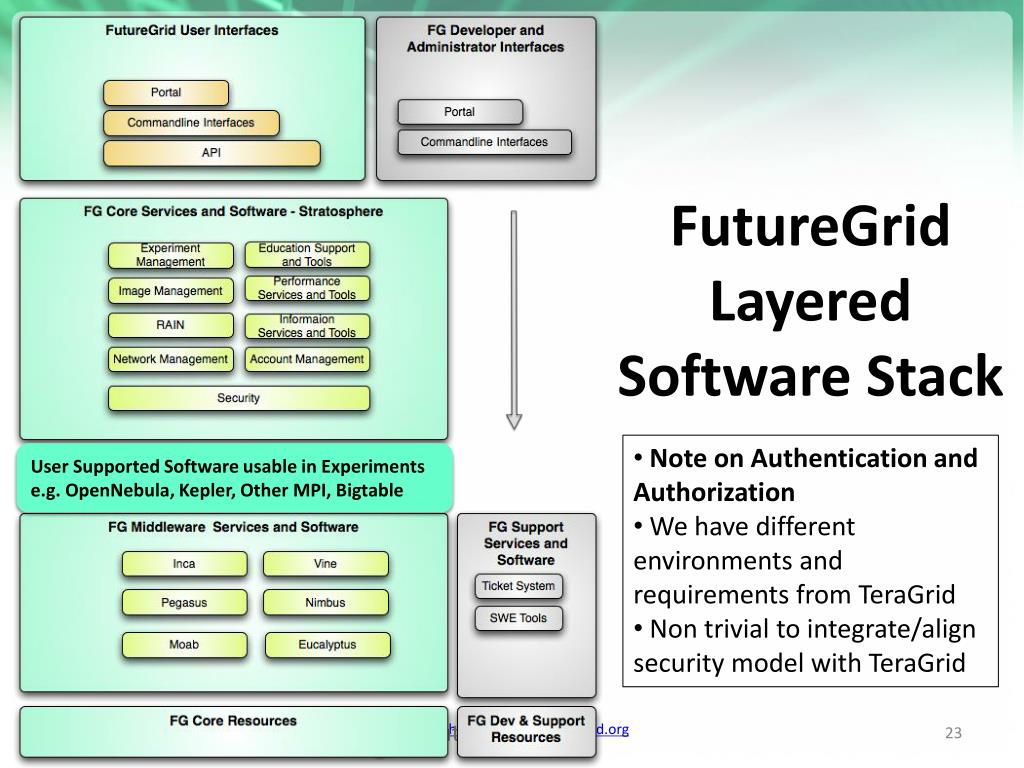This screenshot has height=768, width=1024.
Task: Click Commandline Interfaces in FG Developer panel
Action: 485,142
